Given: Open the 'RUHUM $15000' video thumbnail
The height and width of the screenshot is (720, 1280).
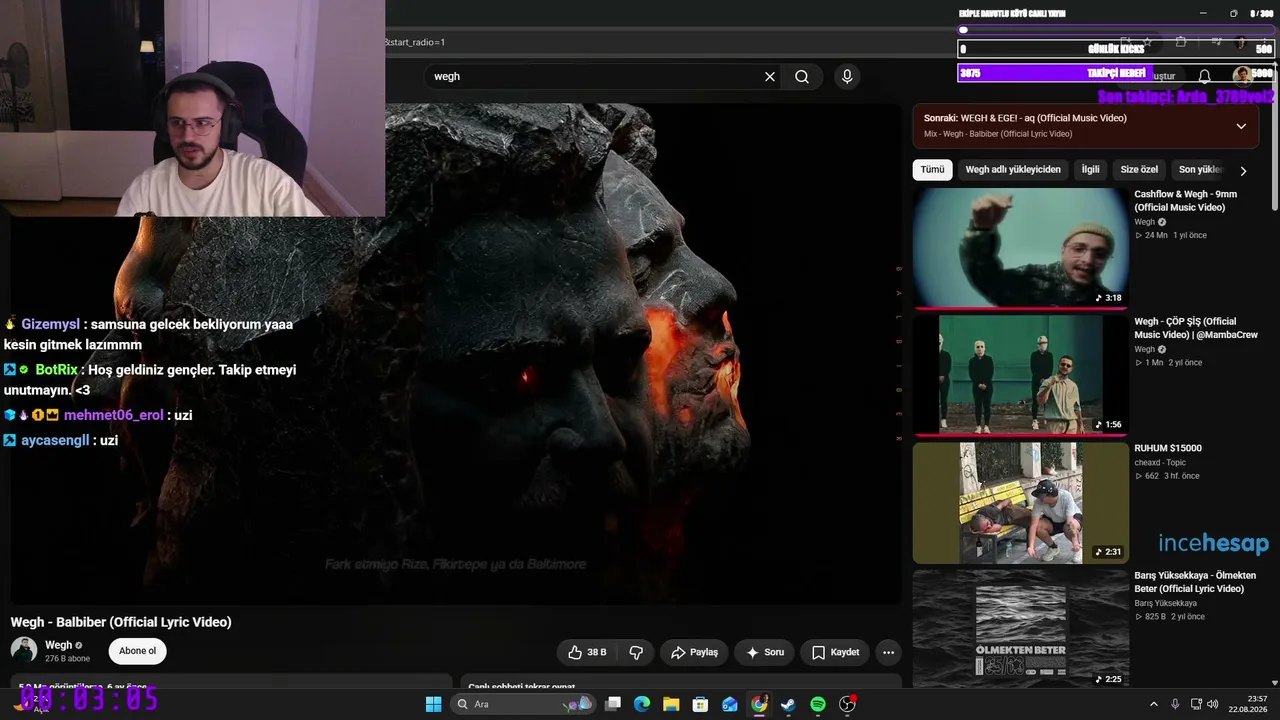Looking at the screenshot, I should point(1021,503).
